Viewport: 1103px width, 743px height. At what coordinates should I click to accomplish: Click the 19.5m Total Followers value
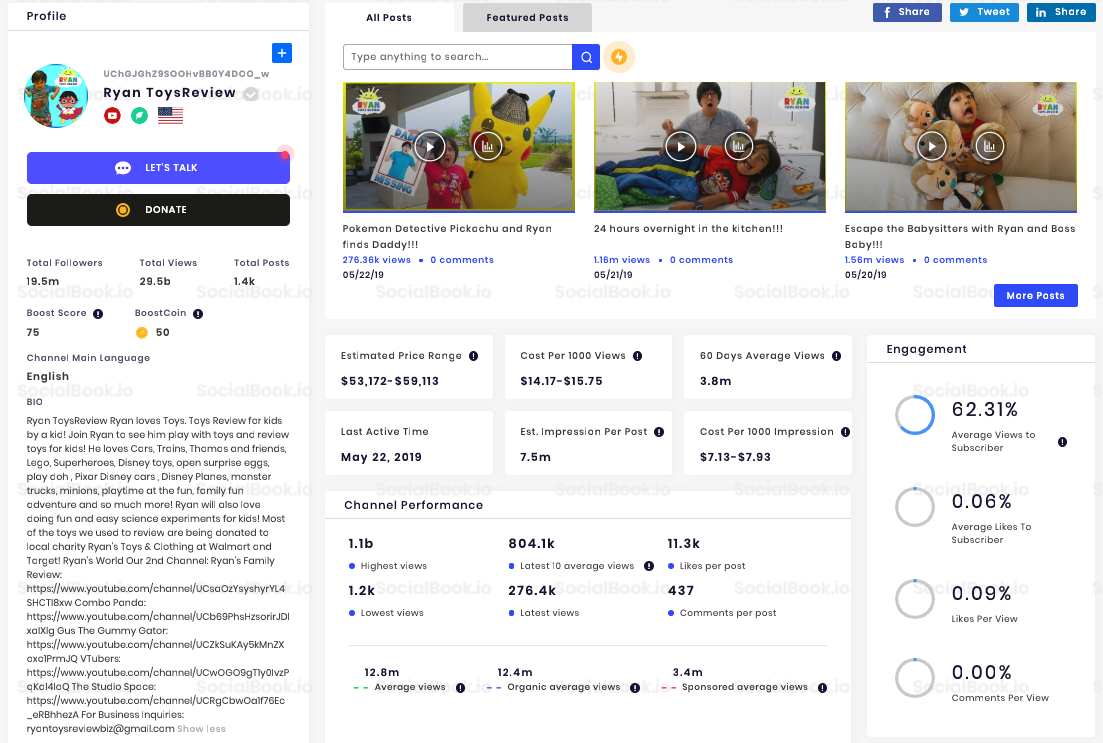(43, 281)
